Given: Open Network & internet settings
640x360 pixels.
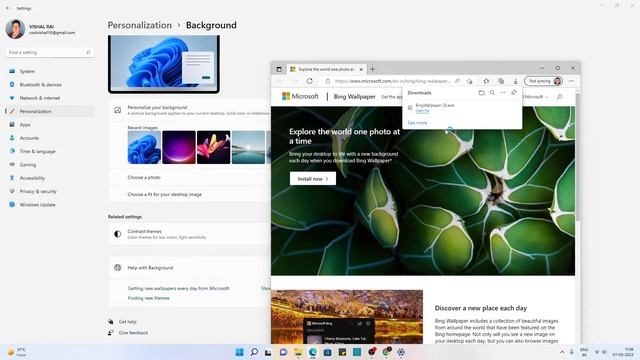Looking at the screenshot, I should click(x=40, y=98).
